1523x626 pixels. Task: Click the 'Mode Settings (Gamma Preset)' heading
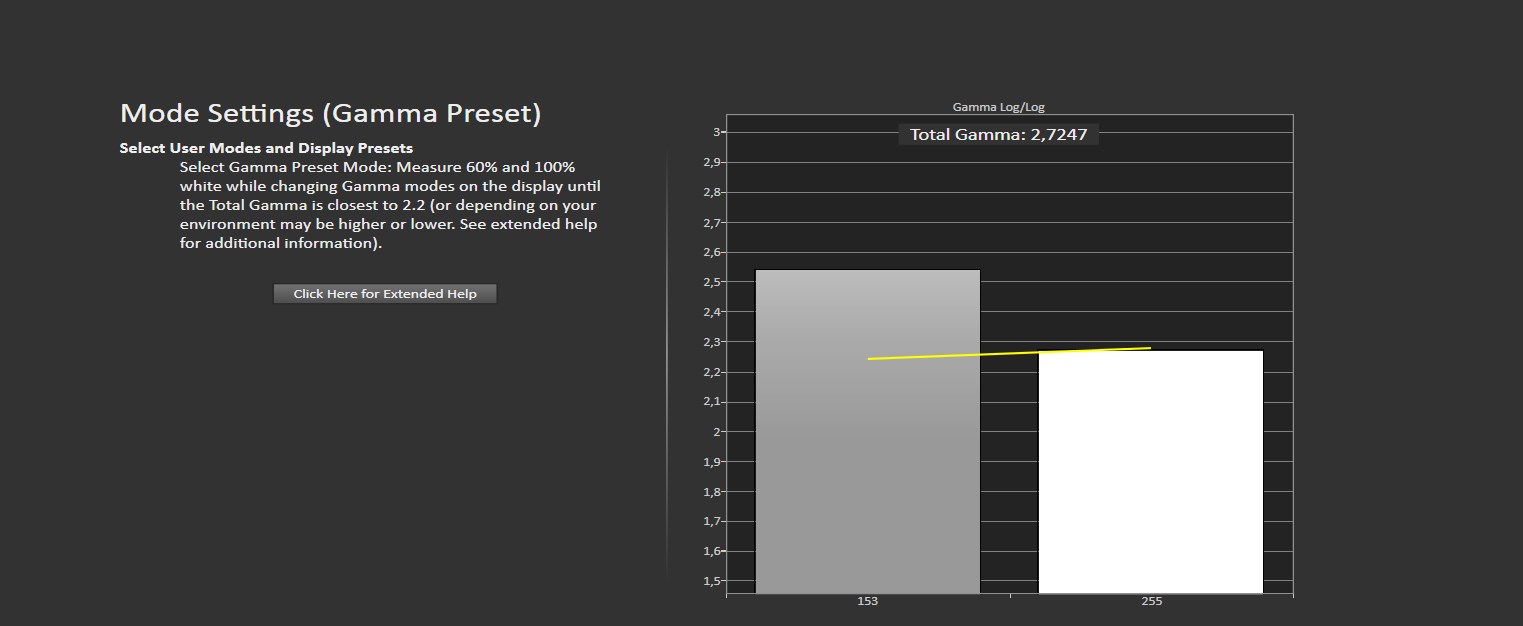(330, 113)
